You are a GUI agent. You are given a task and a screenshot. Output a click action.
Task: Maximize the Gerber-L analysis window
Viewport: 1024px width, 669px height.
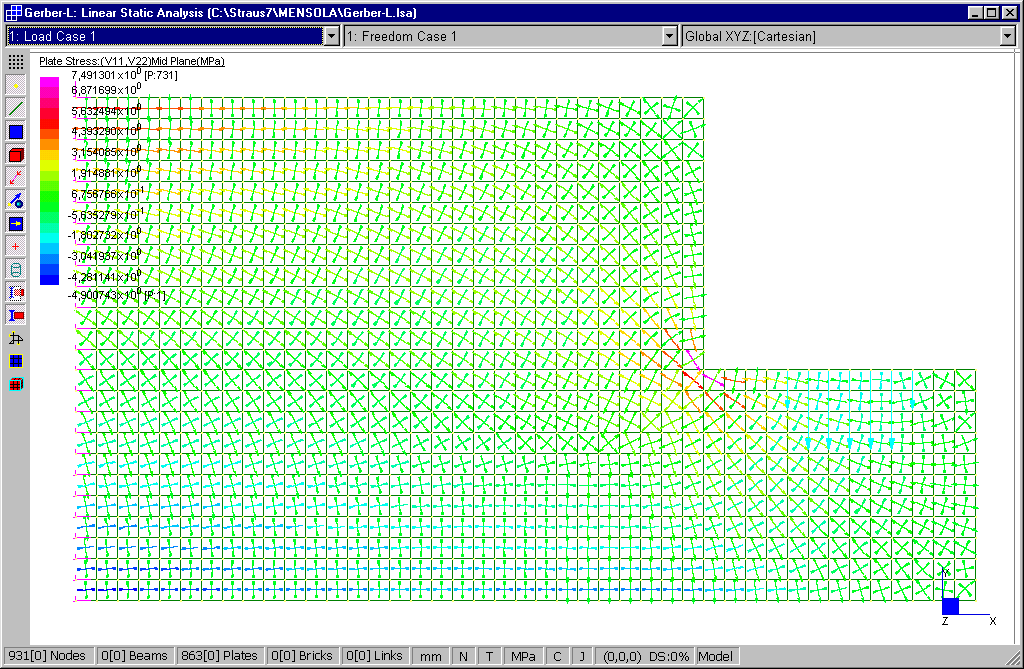991,12
